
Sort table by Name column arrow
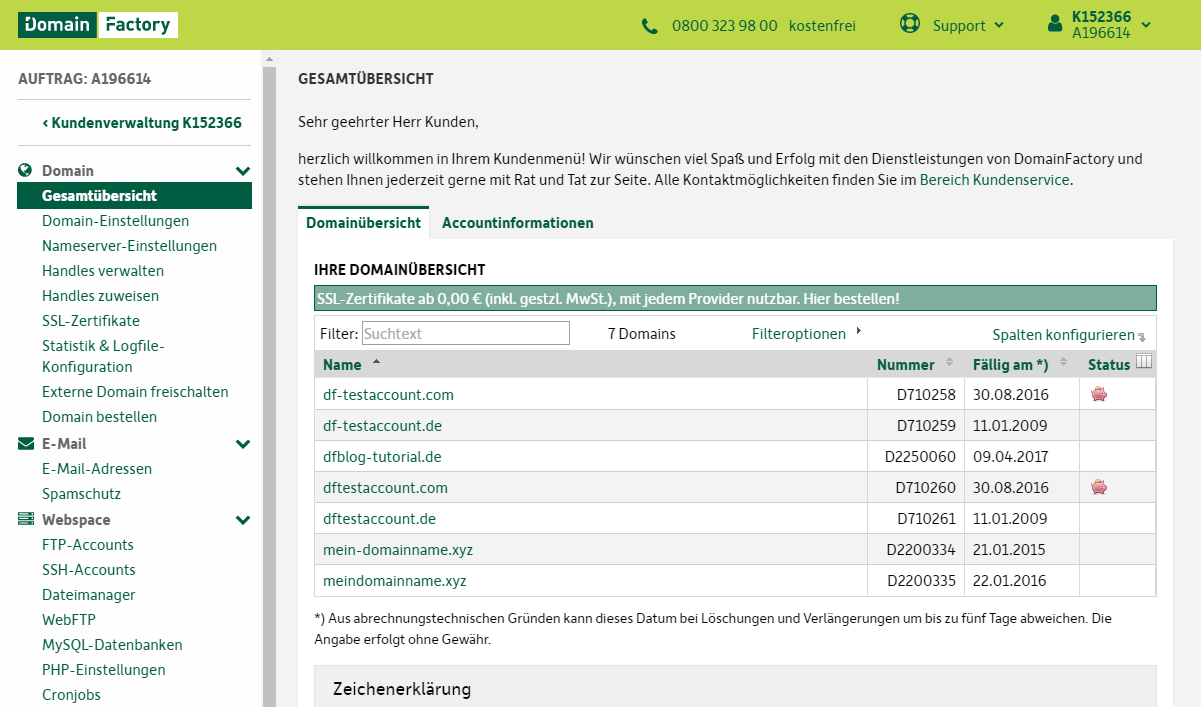[376, 362]
